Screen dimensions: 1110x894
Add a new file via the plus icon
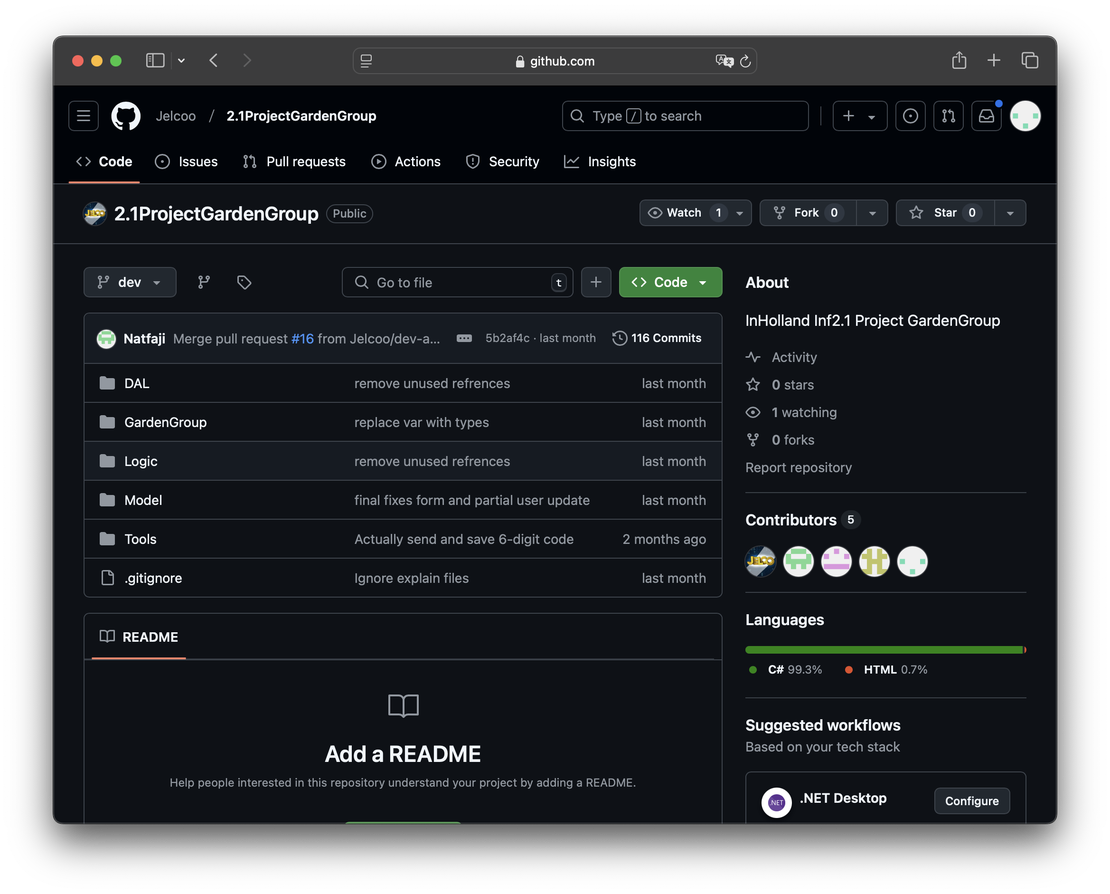point(596,282)
